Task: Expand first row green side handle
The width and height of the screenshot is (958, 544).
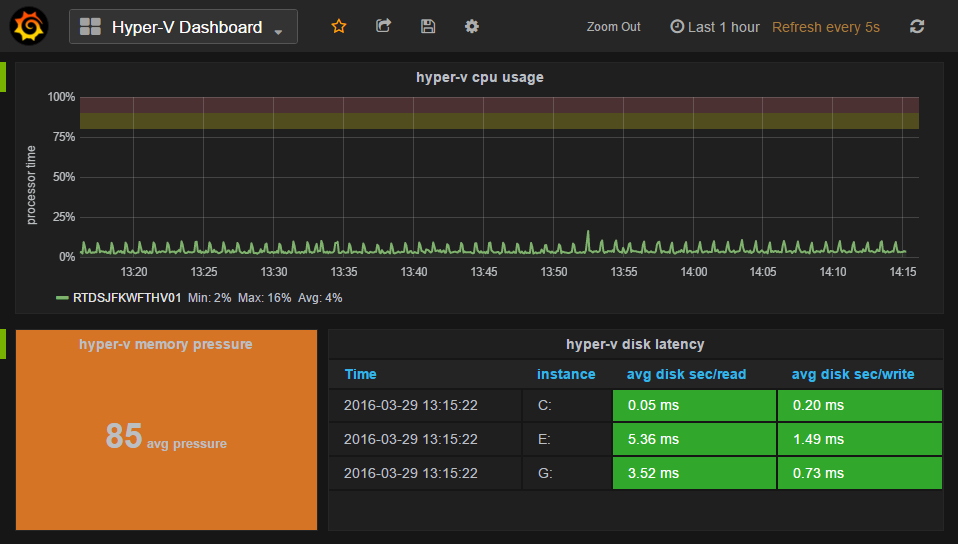Action: 3,77
